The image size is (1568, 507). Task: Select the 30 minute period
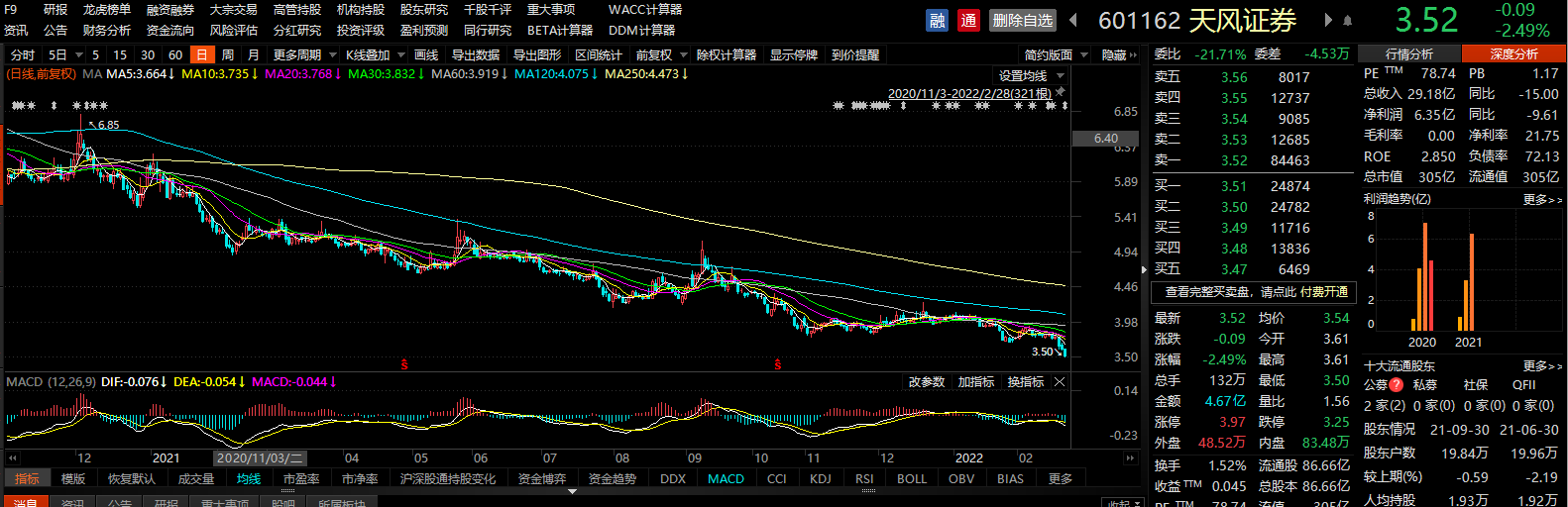coord(148,55)
